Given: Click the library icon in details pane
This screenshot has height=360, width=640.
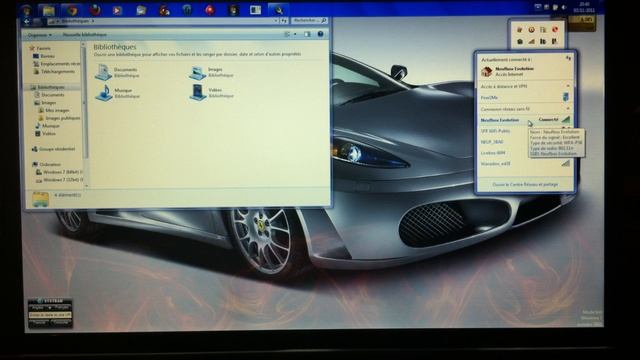Looking at the screenshot, I should click(x=40, y=199).
